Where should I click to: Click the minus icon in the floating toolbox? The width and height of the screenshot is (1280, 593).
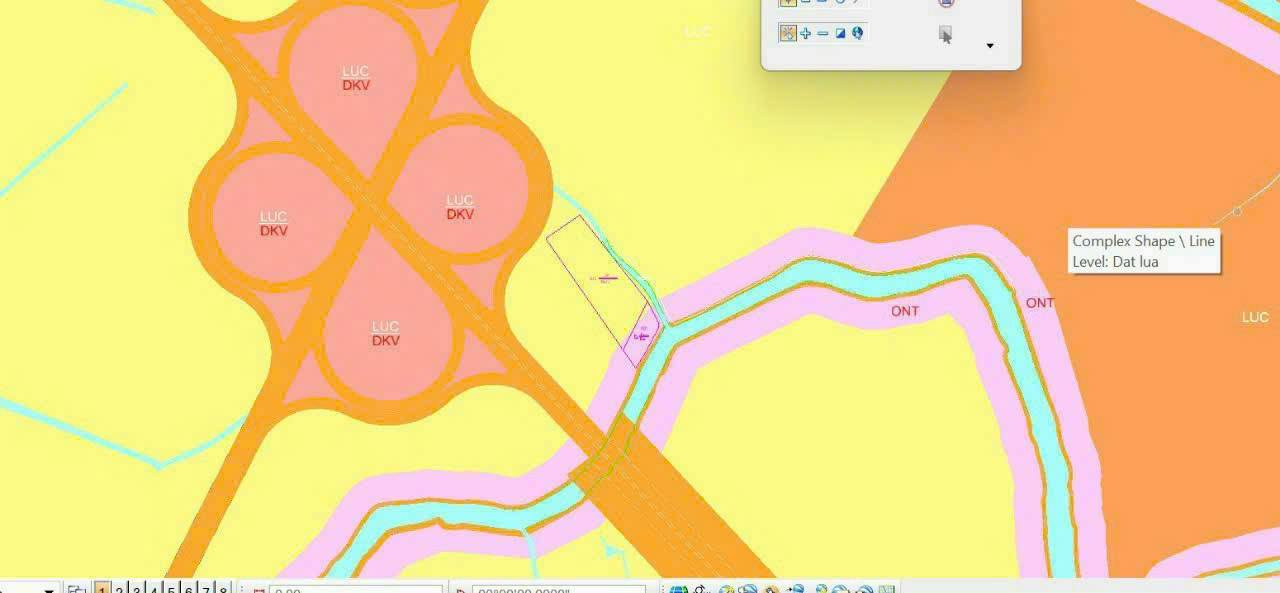[823, 33]
